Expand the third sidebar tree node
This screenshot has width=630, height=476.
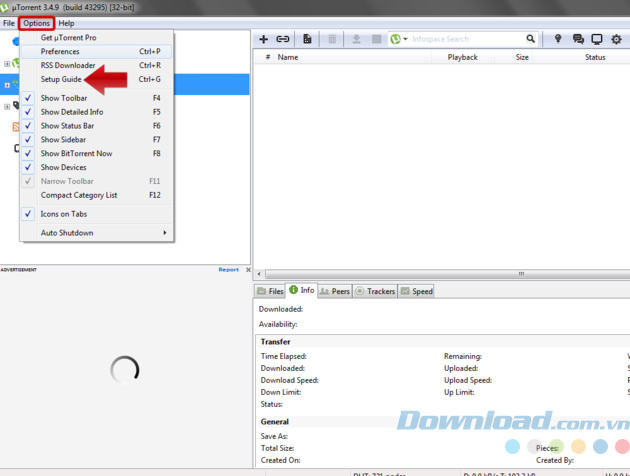(x=7, y=106)
